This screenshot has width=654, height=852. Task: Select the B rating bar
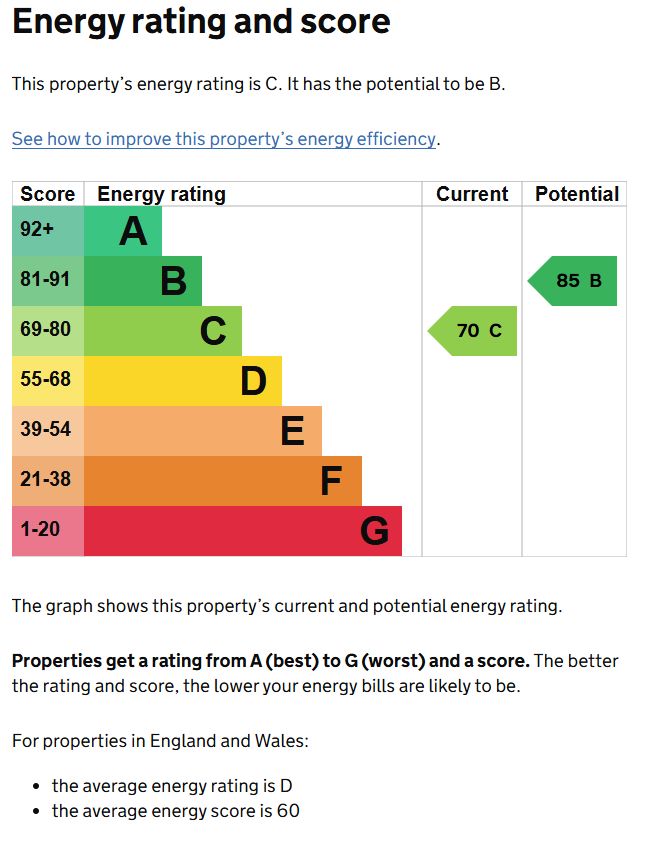tap(143, 281)
